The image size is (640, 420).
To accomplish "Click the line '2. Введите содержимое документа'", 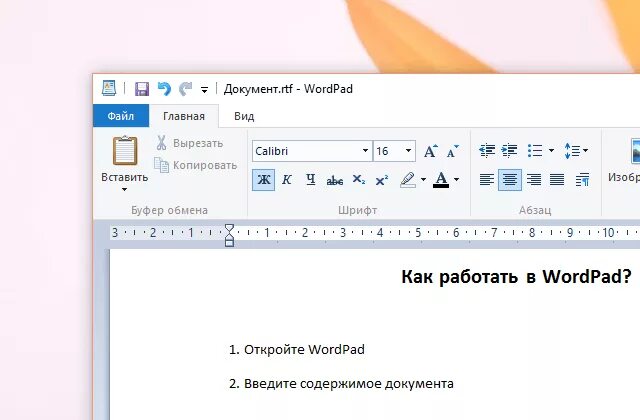I will [x=341, y=384].
